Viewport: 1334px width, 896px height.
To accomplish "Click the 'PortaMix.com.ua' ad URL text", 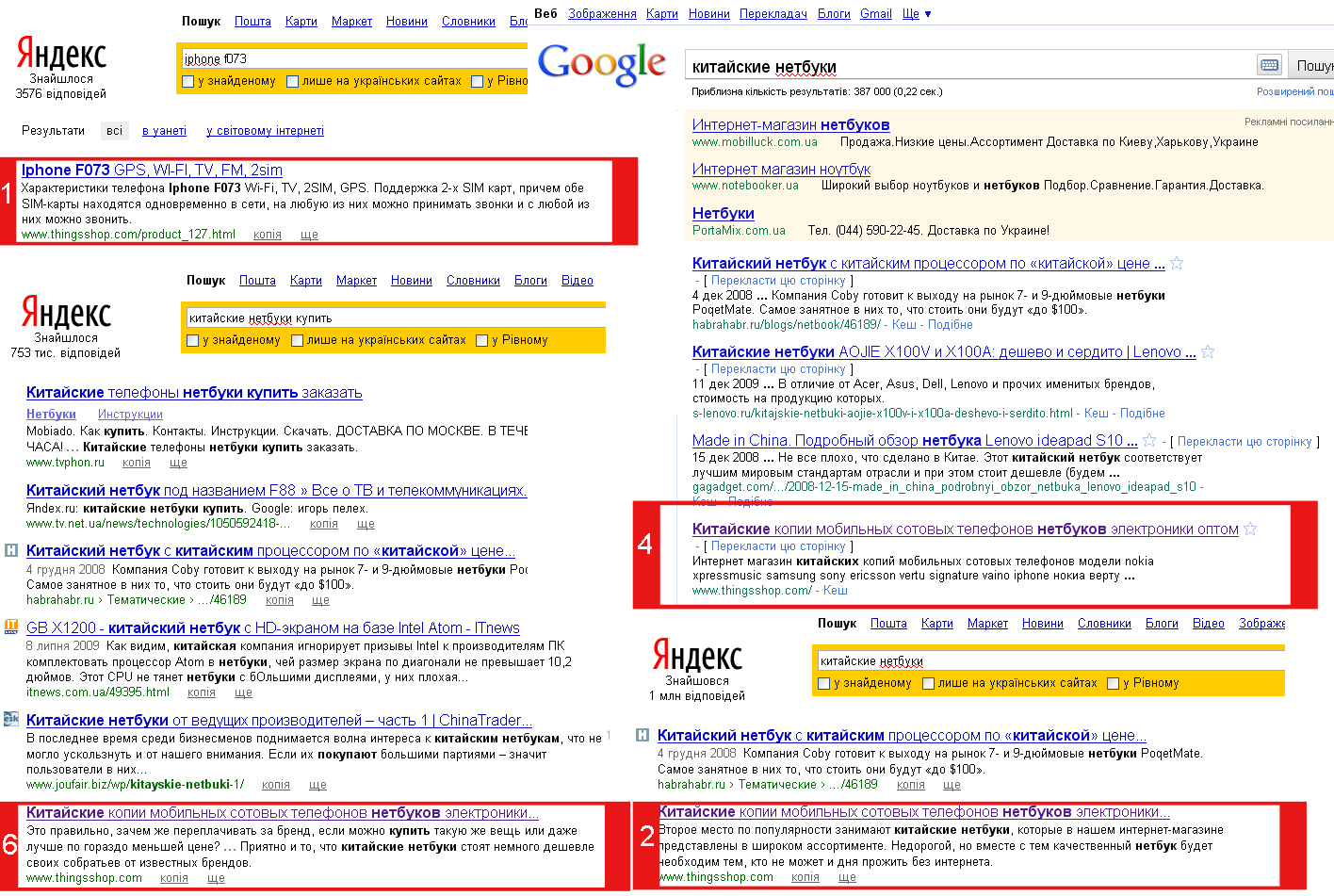I will click(739, 231).
